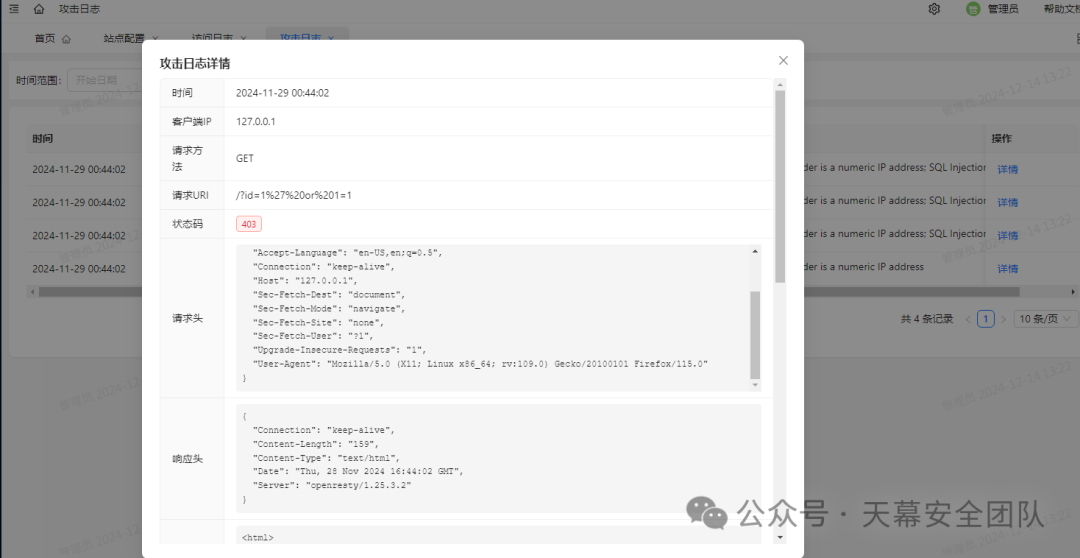Open settings gear icon in header

934,9
